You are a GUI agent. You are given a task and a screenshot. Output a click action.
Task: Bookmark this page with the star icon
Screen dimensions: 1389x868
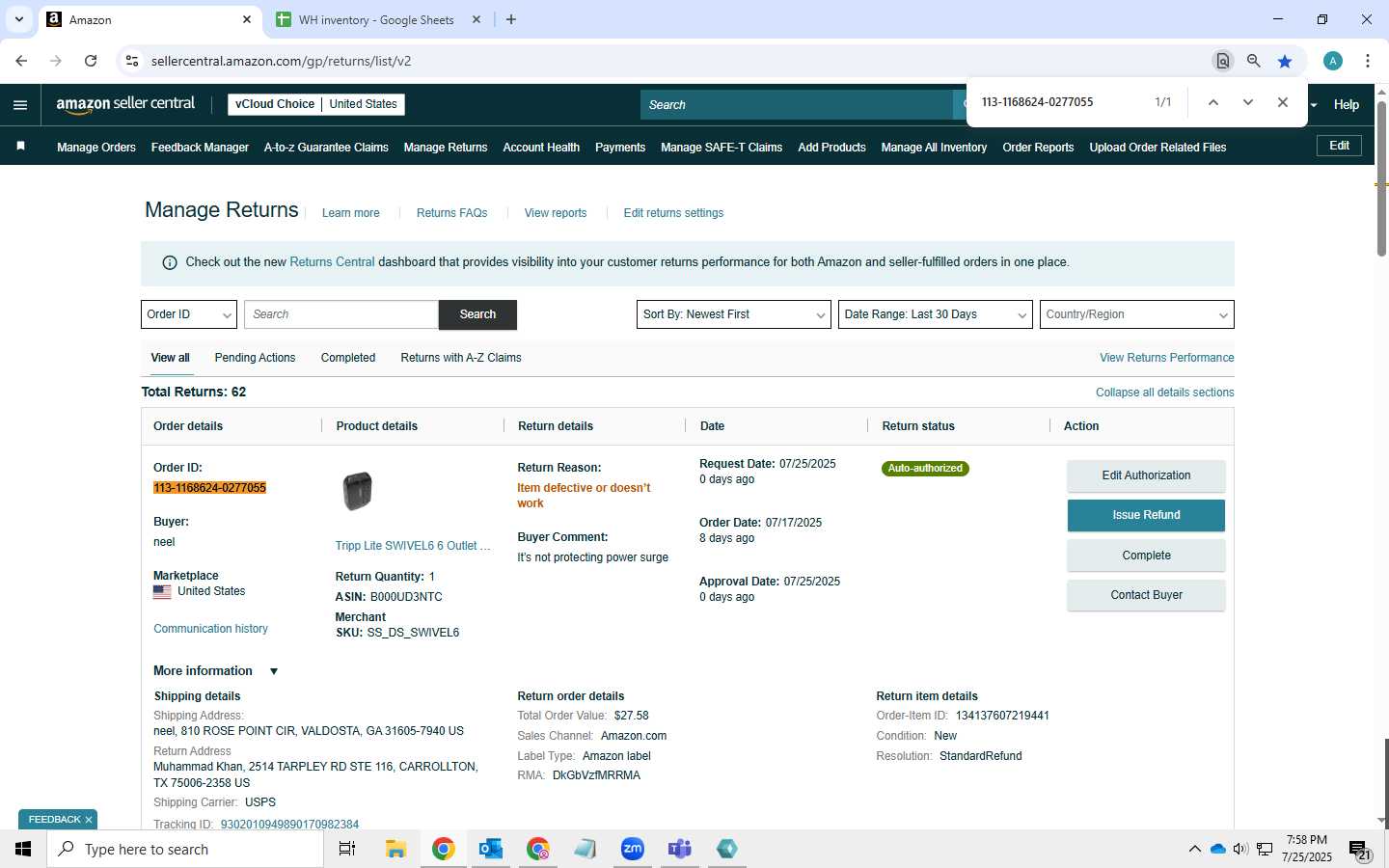coord(1285,61)
